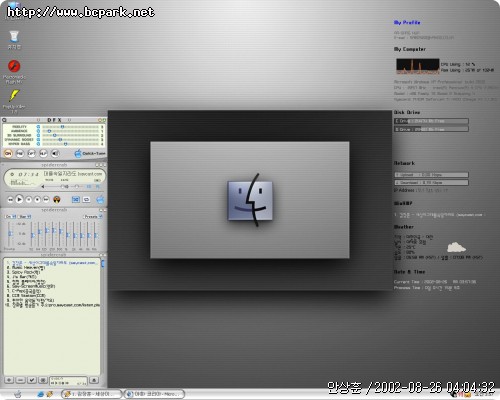Open the apple Start button on taskbar
Image resolution: width=500 pixels, height=400 pixels.
pyautogui.click(x=18, y=394)
